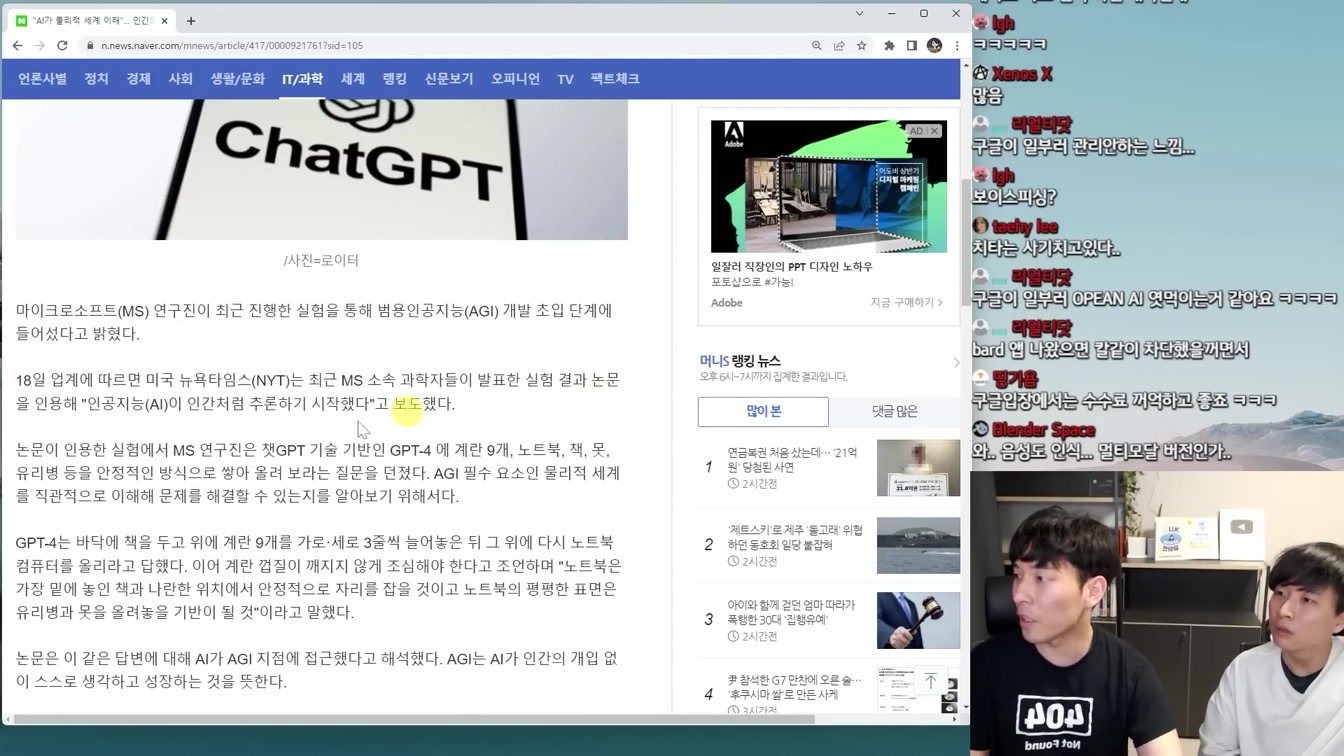The image size is (1344, 756).
Task: Toggle the browser side panel icon
Action: click(912, 45)
